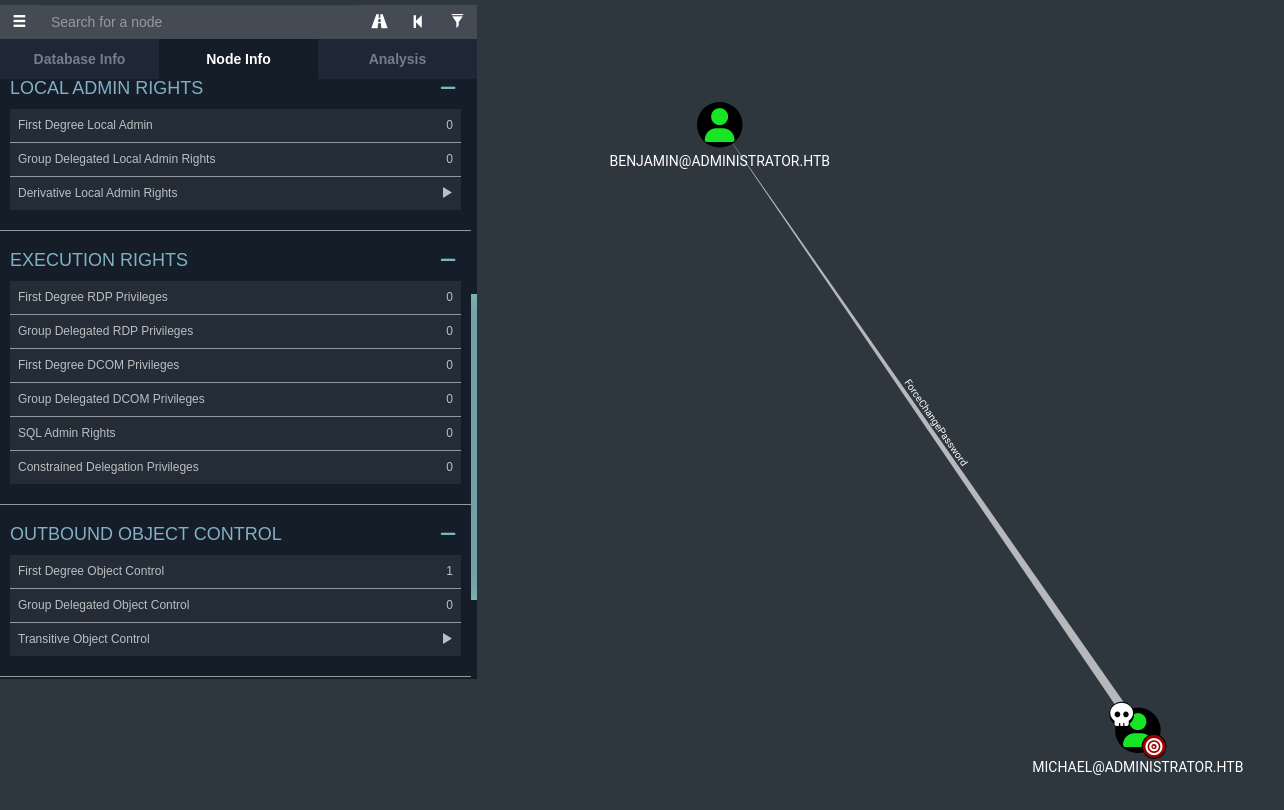Image resolution: width=1284 pixels, height=810 pixels.
Task: Focus the Search for a node field
Action: click(200, 22)
